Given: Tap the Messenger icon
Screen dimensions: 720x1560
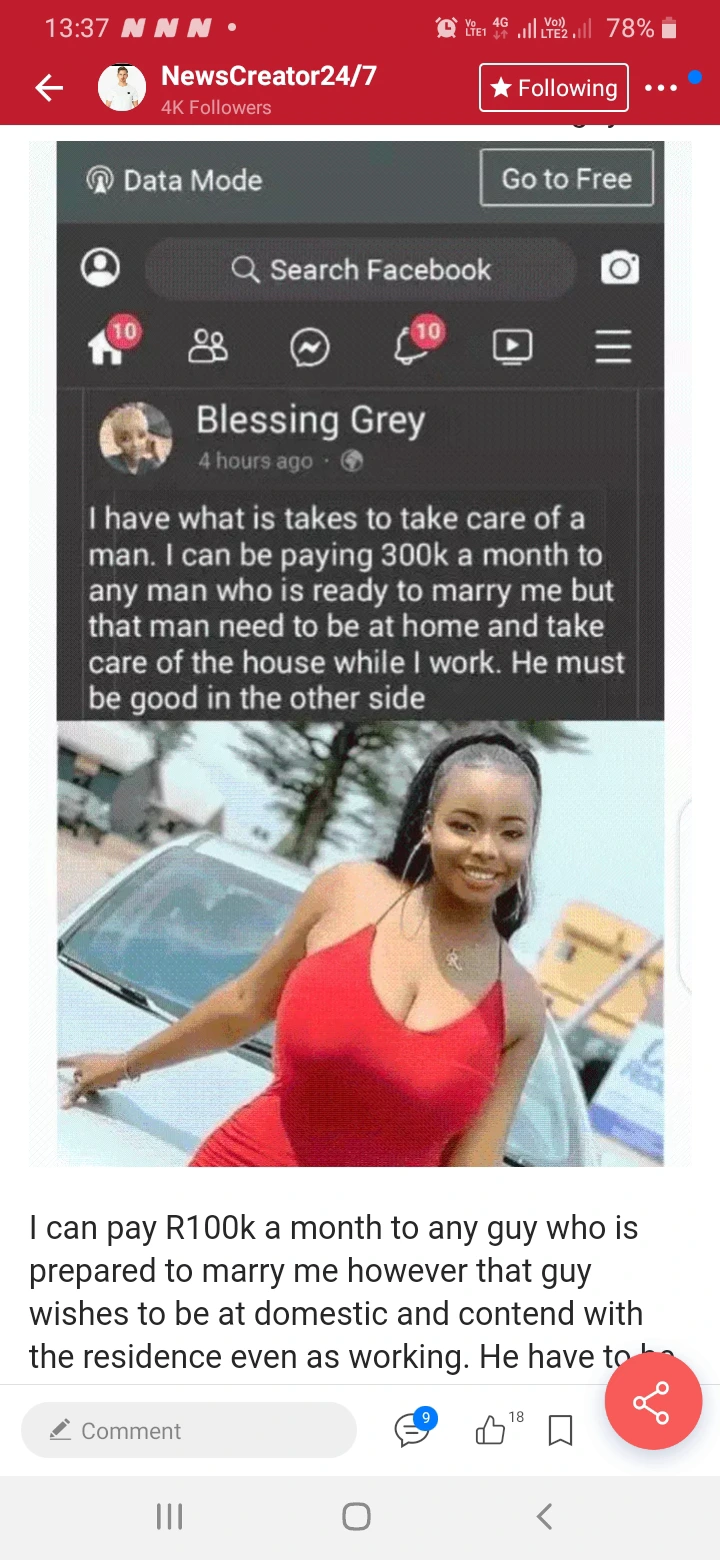Looking at the screenshot, I should pyautogui.click(x=310, y=348).
